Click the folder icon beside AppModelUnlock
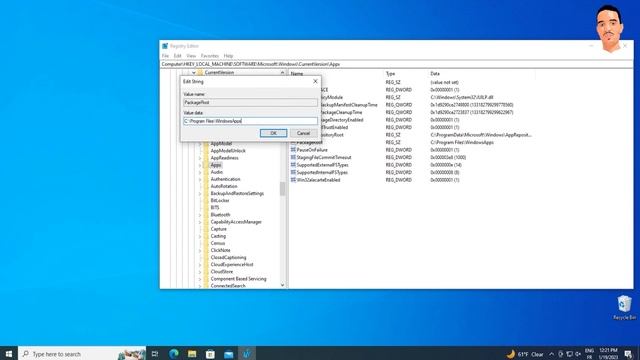640x360 pixels. (206, 151)
